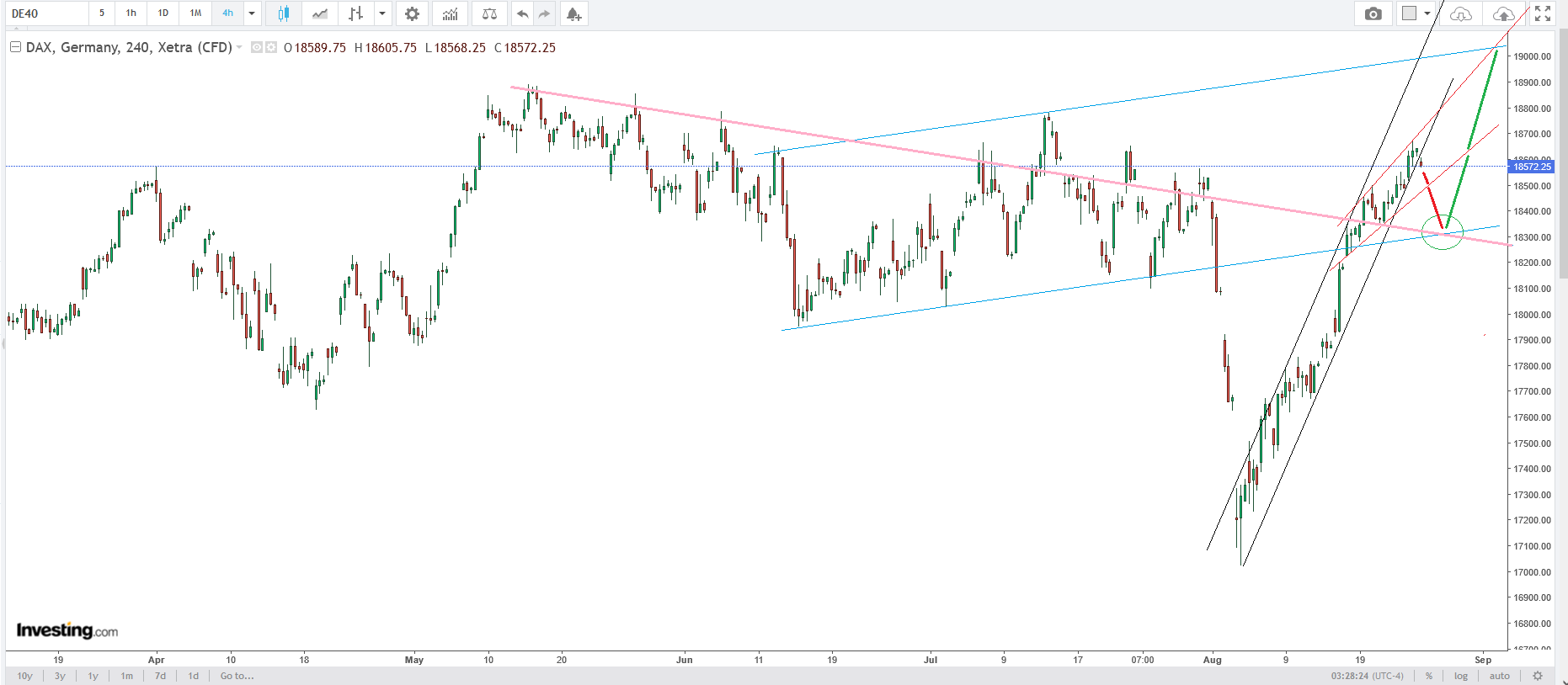Switch to the 1D interval

tap(163, 13)
